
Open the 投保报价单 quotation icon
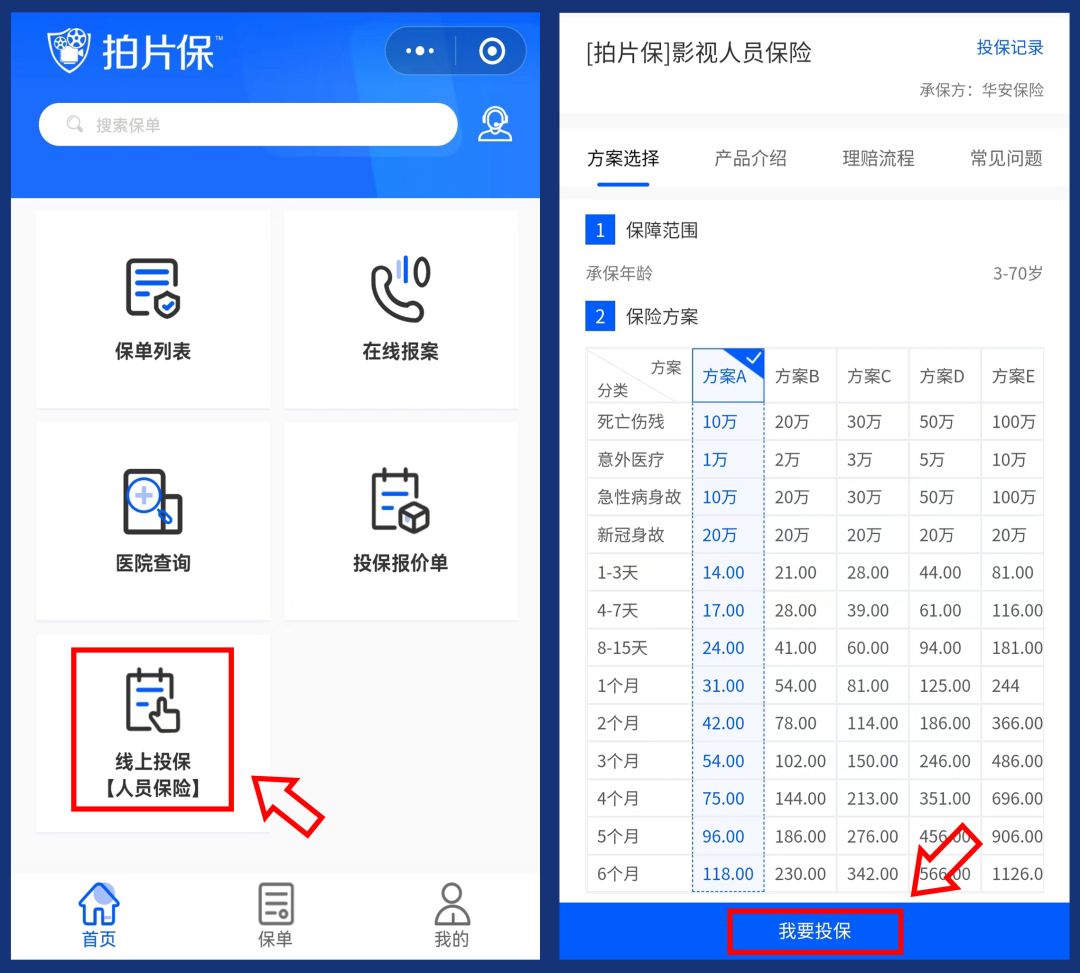point(400,501)
